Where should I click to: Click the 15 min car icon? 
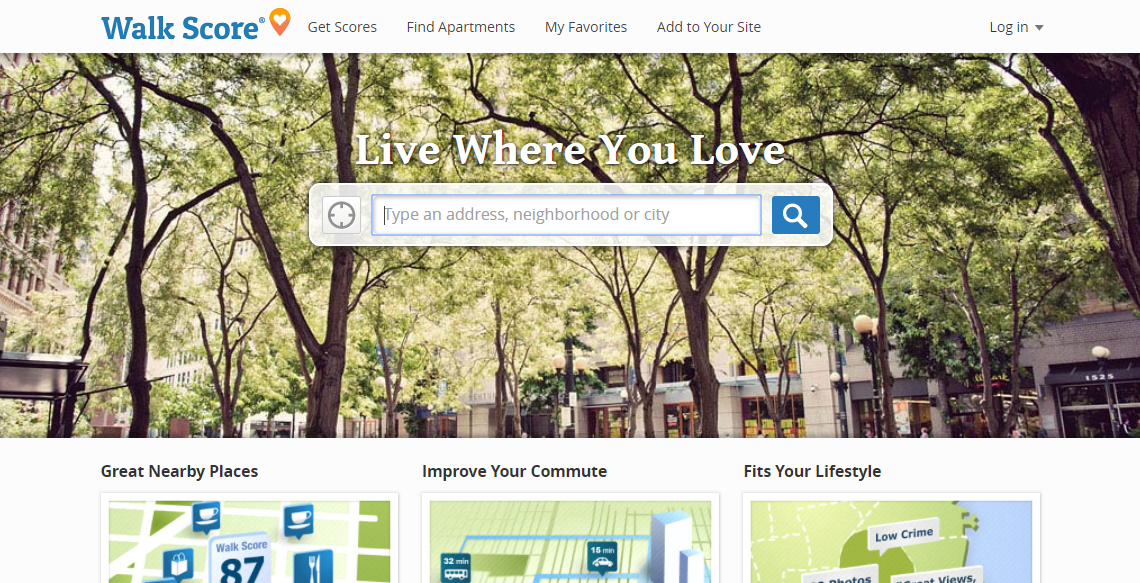[x=602, y=557]
